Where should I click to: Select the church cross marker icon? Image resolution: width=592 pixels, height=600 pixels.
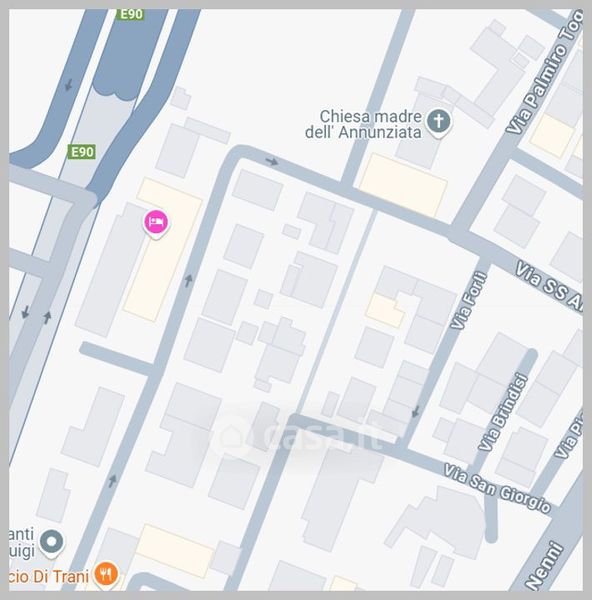pos(439,122)
